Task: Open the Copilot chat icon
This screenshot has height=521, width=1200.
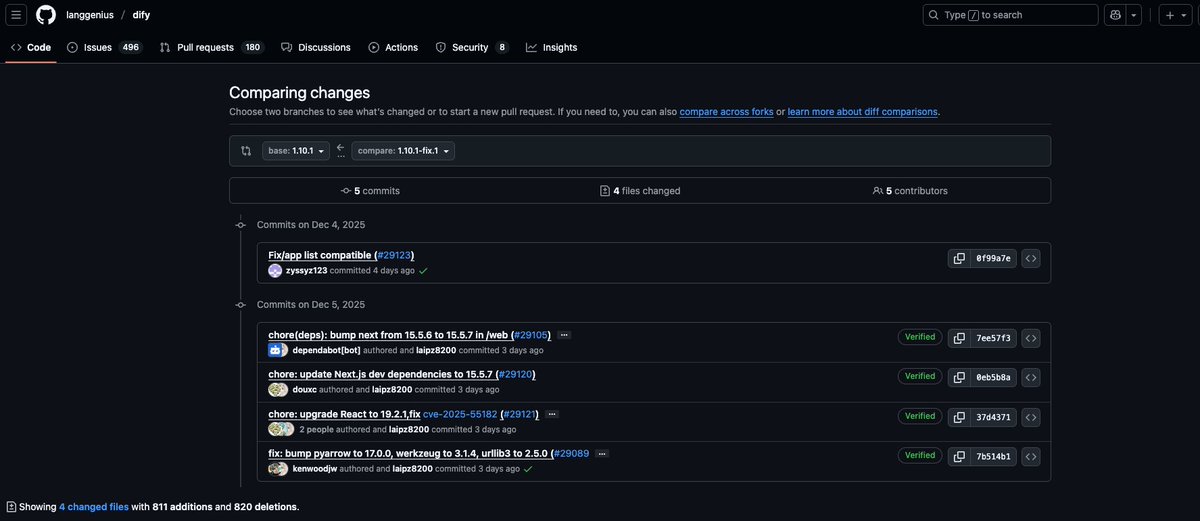Action: [x=1116, y=15]
